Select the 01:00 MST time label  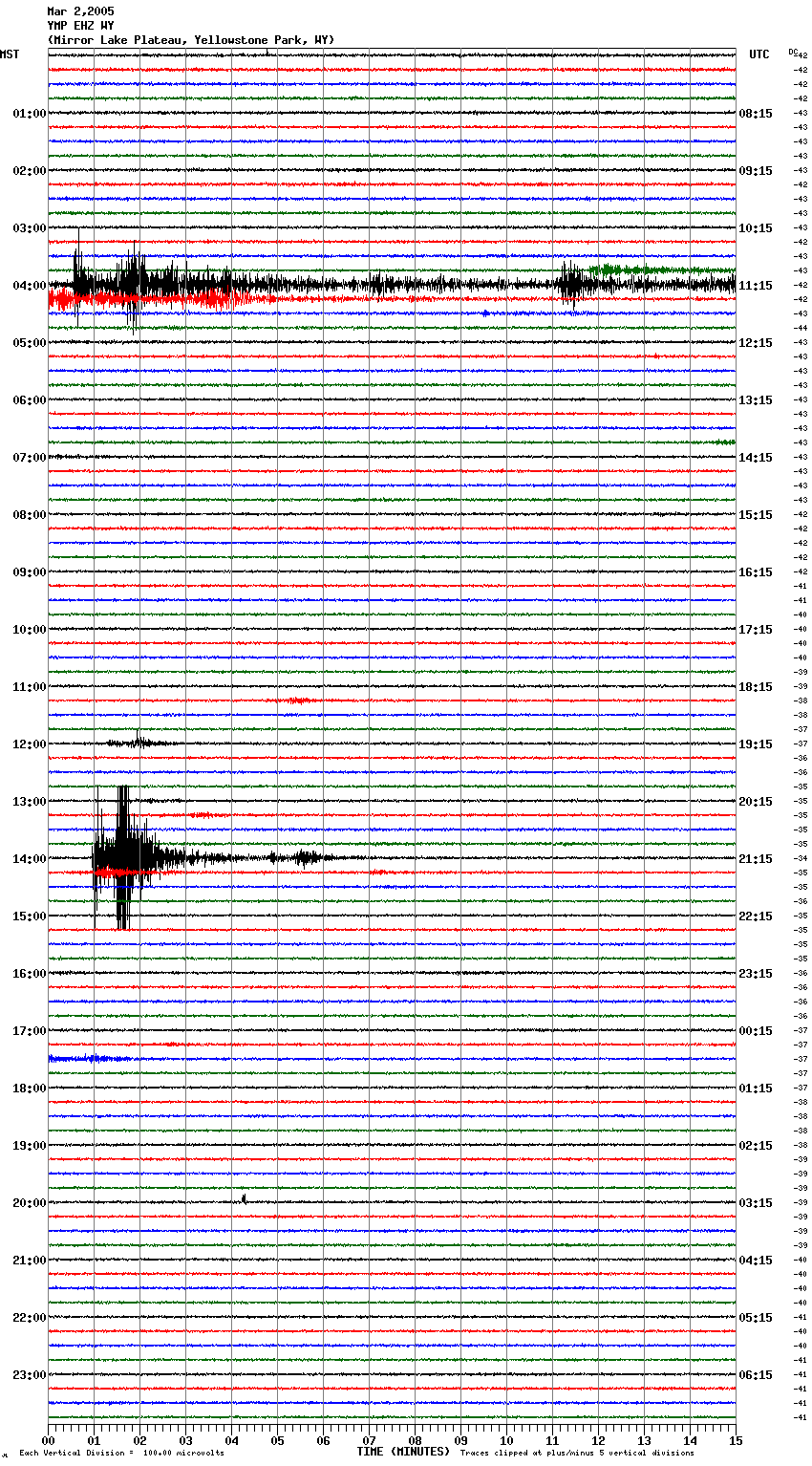coord(30,114)
